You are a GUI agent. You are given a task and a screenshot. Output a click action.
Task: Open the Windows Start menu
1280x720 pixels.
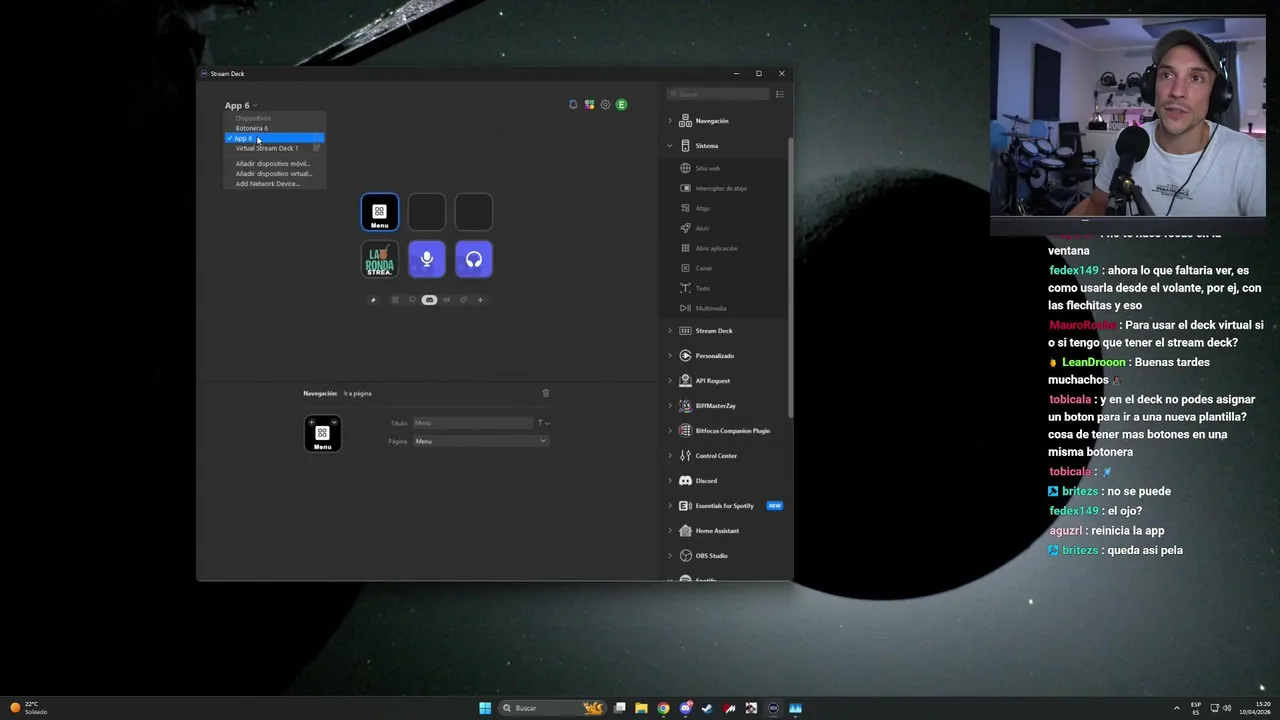click(x=485, y=708)
